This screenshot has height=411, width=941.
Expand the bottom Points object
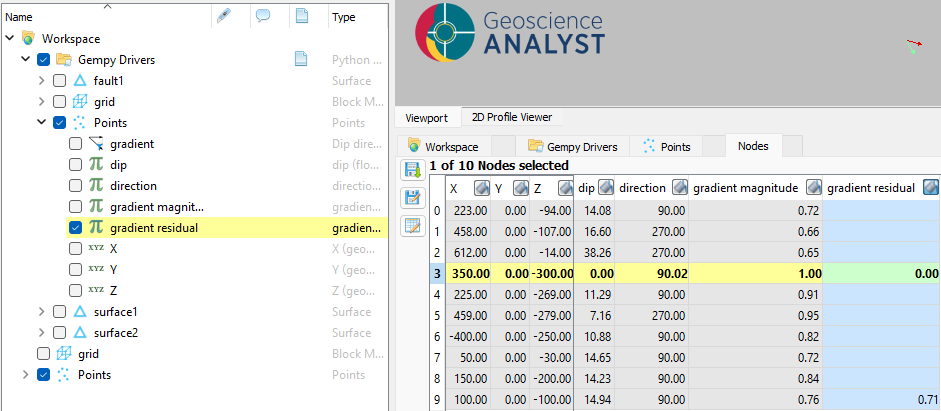[x=26, y=375]
